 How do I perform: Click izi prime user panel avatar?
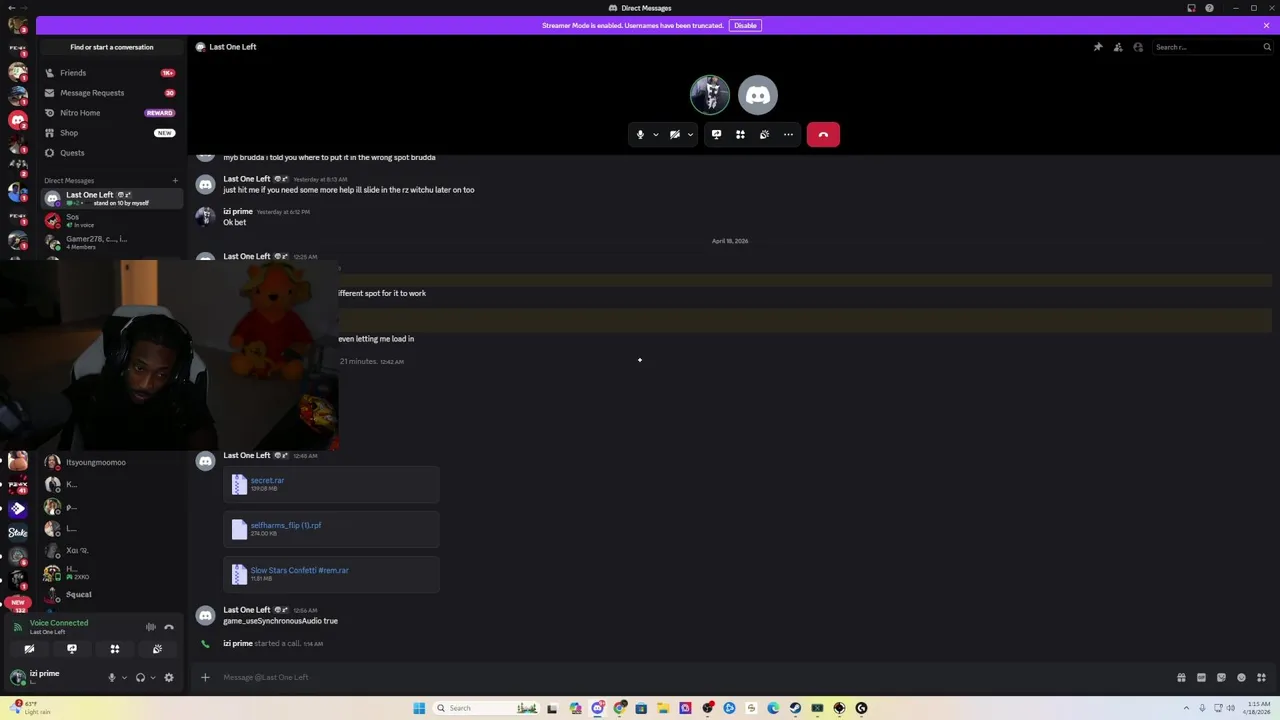coord(17,677)
